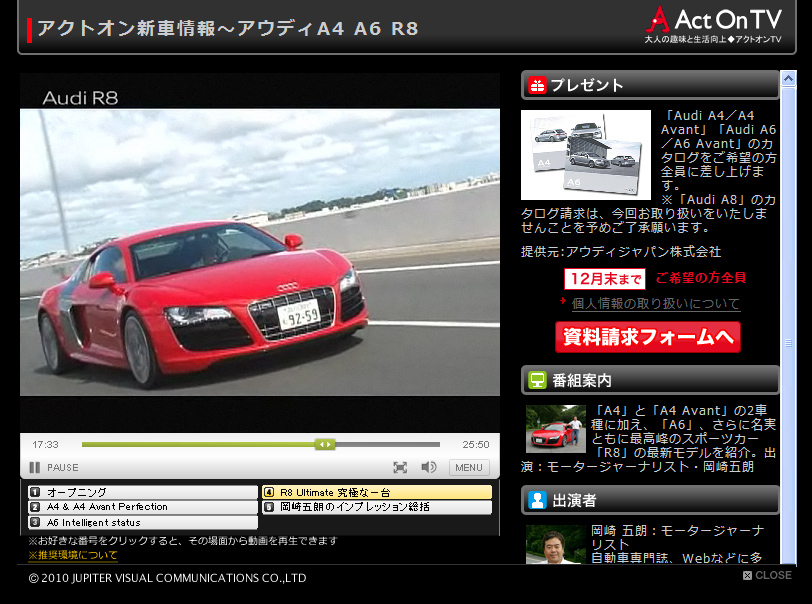Click the 岡崎五朗 performer photo
The image size is (812, 604).
pyautogui.click(x=556, y=544)
